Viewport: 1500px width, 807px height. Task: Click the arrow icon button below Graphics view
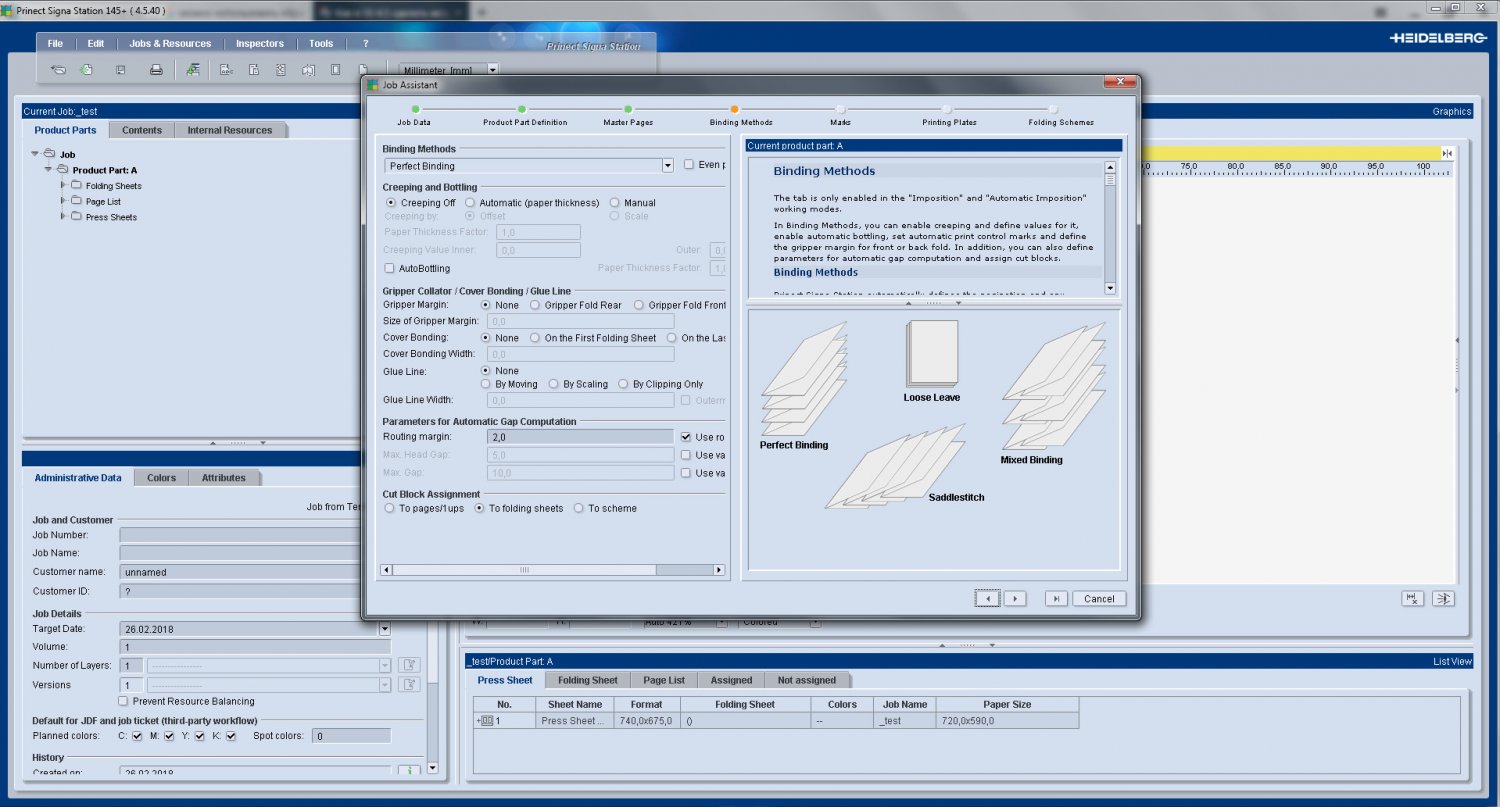coord(1443,598)
